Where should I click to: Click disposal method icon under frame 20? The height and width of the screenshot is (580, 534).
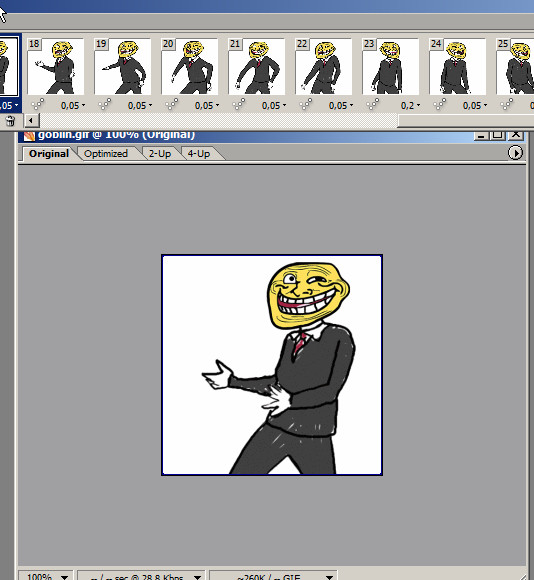pos(172,105)
